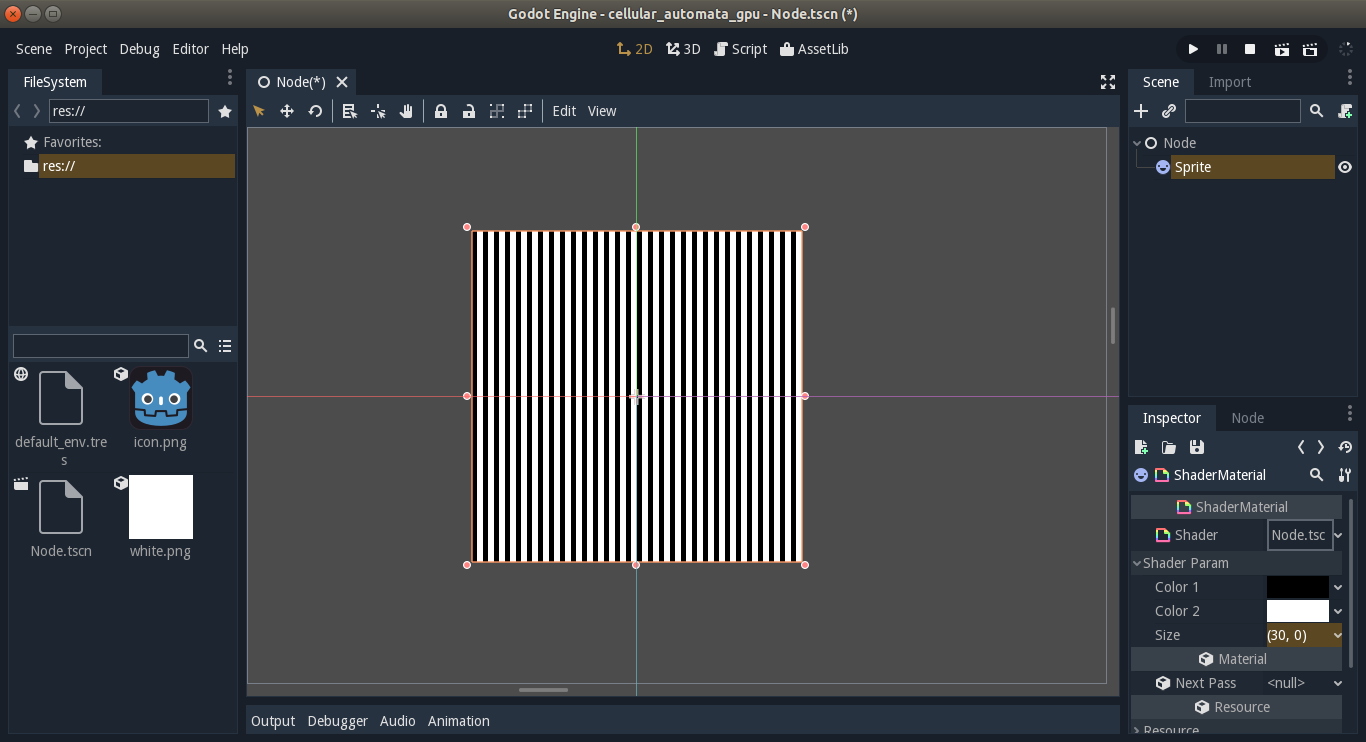
Task: Open the Debugger bottom panel
Action: 337,721
